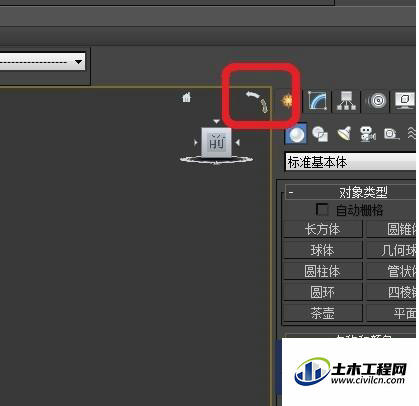Image resolution: width=419 pixels, height=406 pixels.
Task: Click the ViewCube front face labeled 前
Action: (x=216, y=142)
